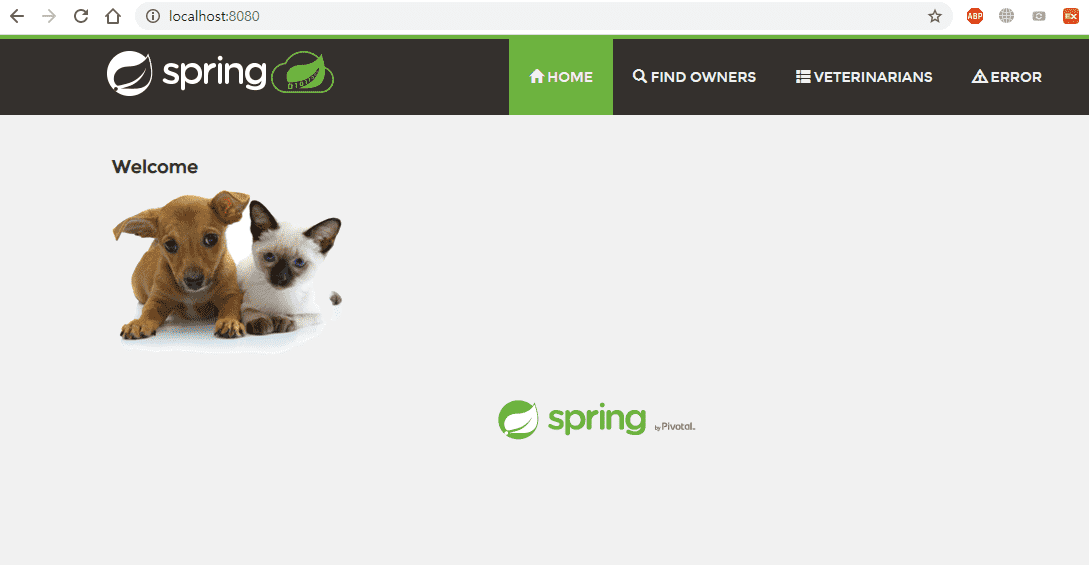Click the white Spring logo in header
This screenshot has width=1089, height=565.
point(187,74)
